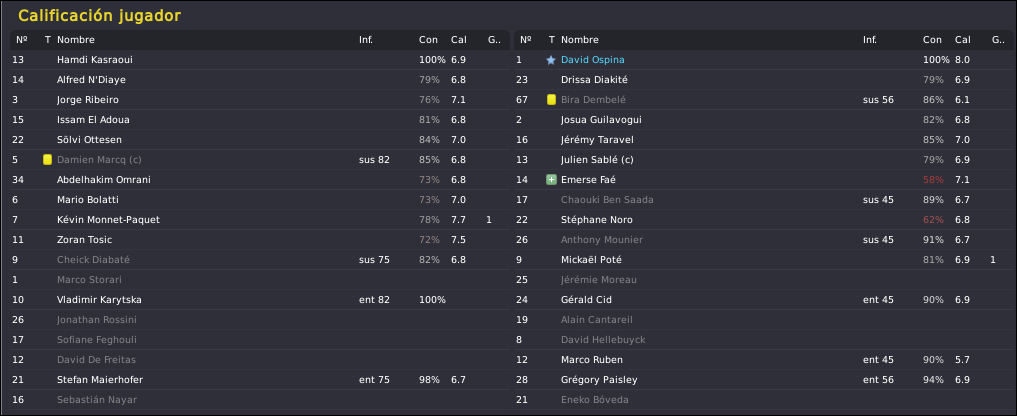This screenshot has width=1017, height=416.
Task: Select Marco Ruben's row
Action: 592,360
